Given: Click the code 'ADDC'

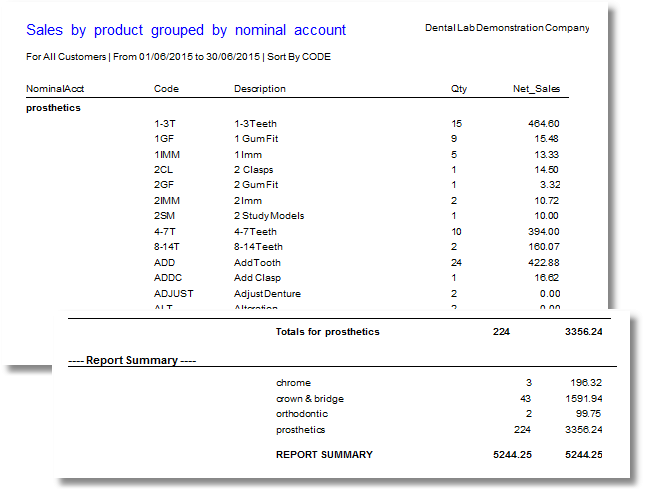Looking at the screenshot, I should click(x=168, y=277).
